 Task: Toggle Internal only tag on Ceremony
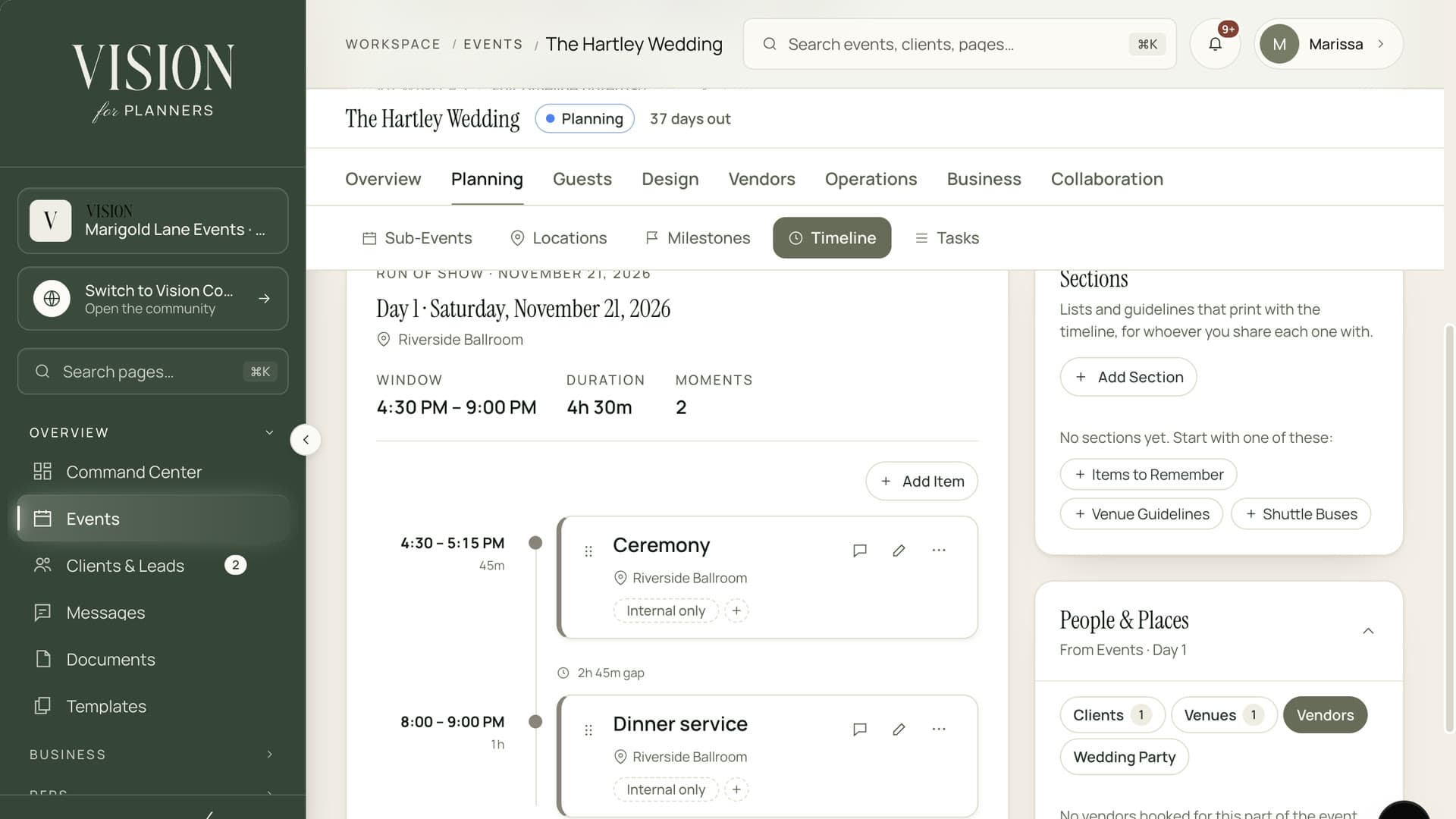pos(666,610)
